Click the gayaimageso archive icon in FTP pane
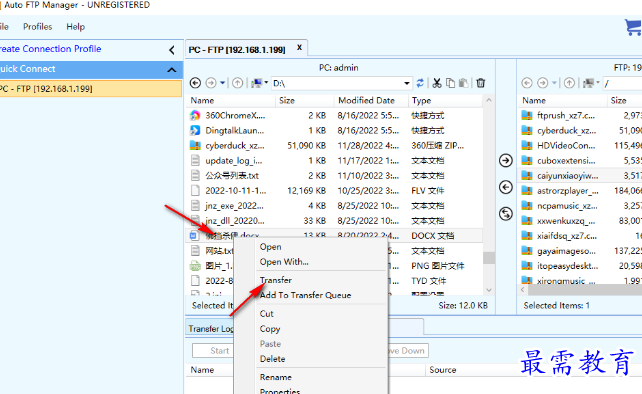Image resolution: width=642 pixels, height=394 pixels. tap(527, 251)
